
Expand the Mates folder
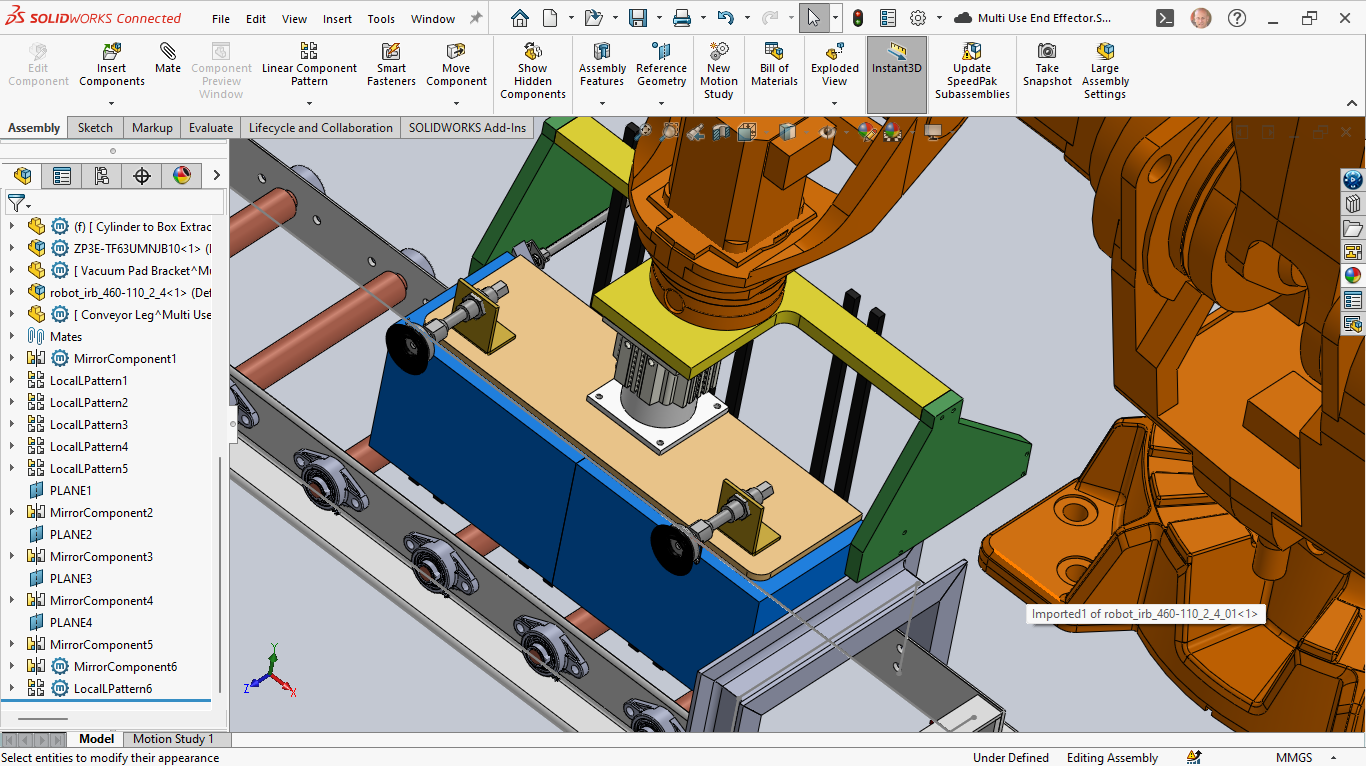(12, 336)
